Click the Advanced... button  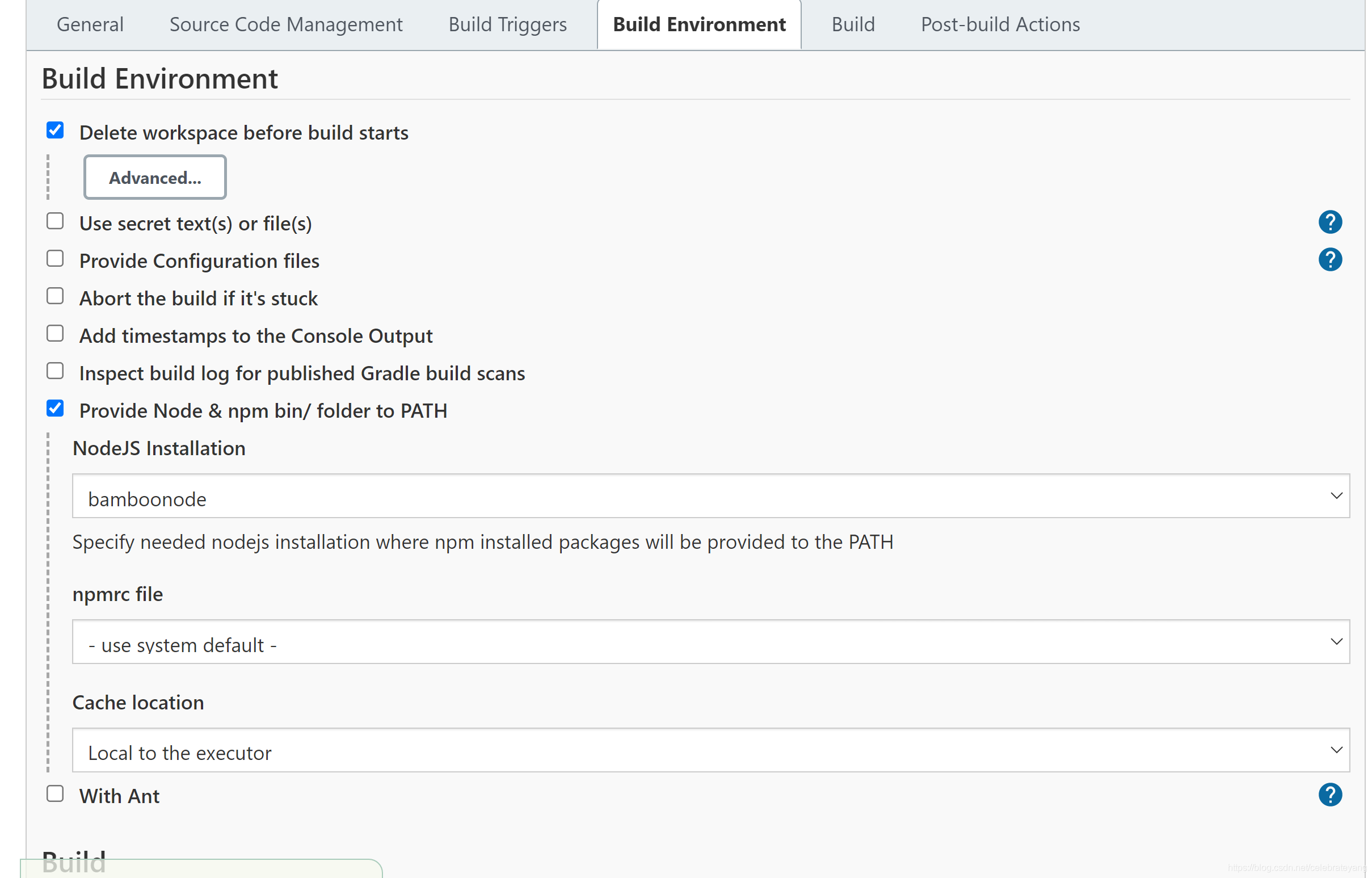tap(154, 177)
